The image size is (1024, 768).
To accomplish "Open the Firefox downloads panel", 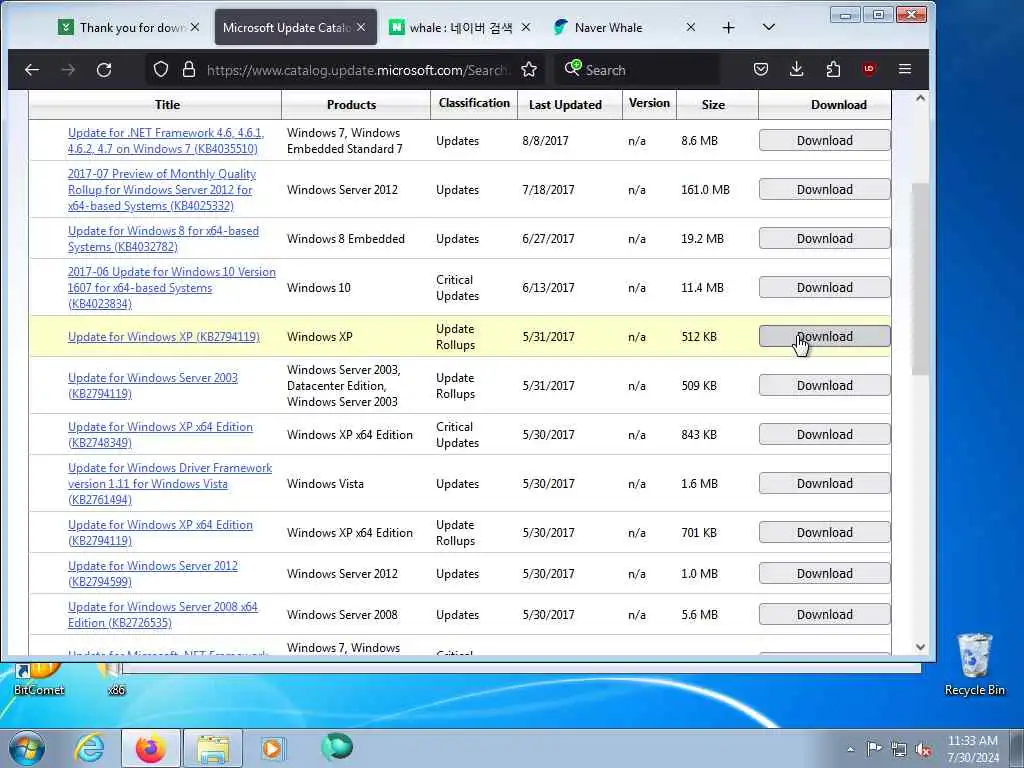I will click(796, 69).
